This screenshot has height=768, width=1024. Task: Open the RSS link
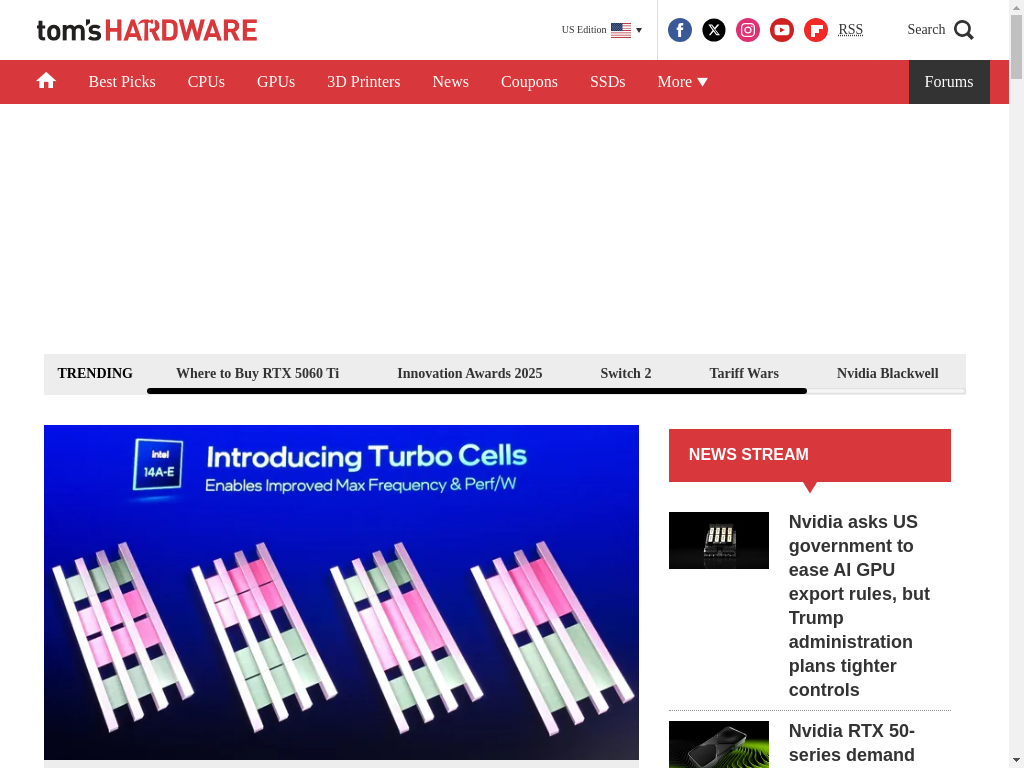coord(850,29)
